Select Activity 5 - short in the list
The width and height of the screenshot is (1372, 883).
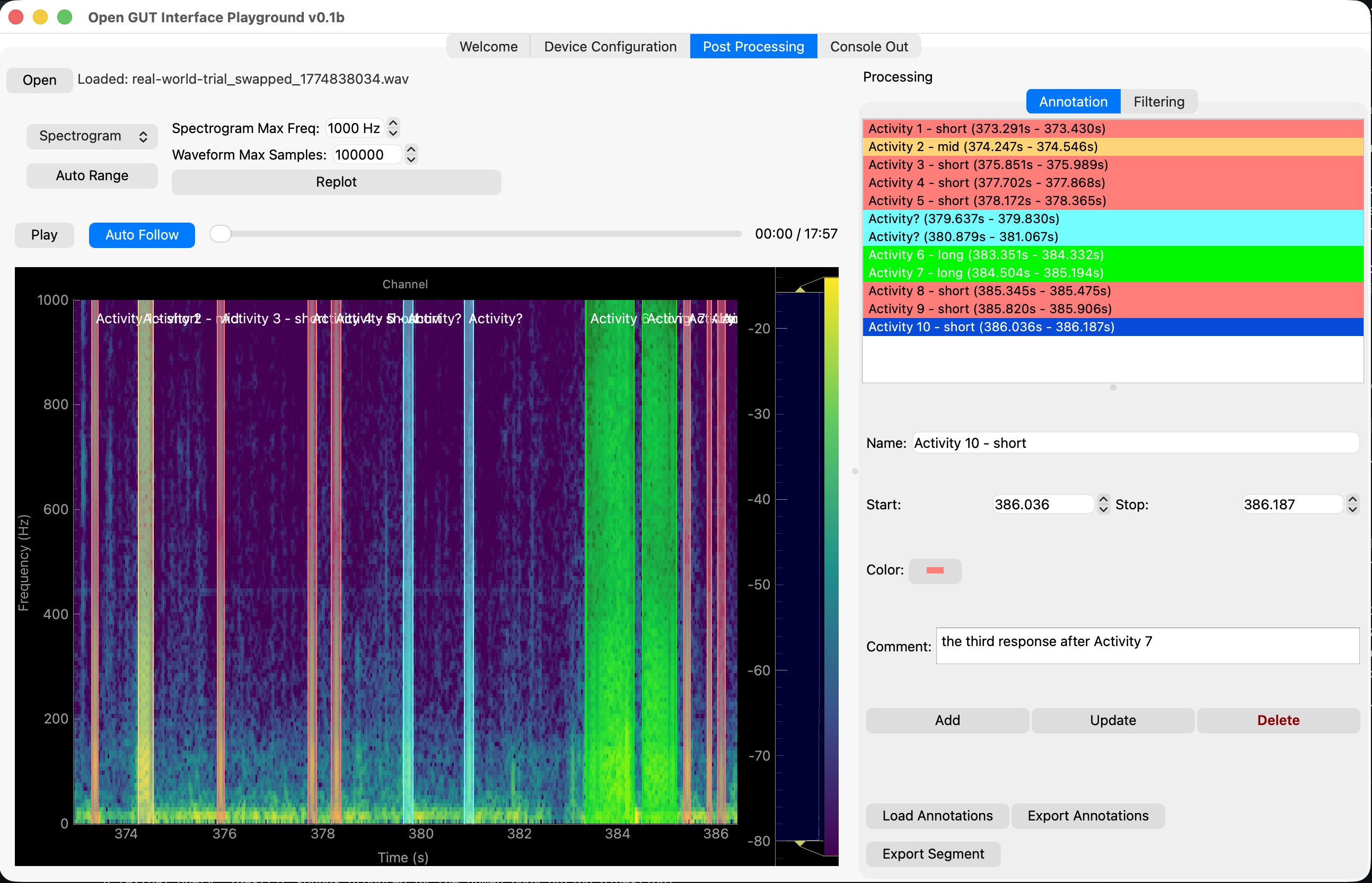pos(1112,201)
